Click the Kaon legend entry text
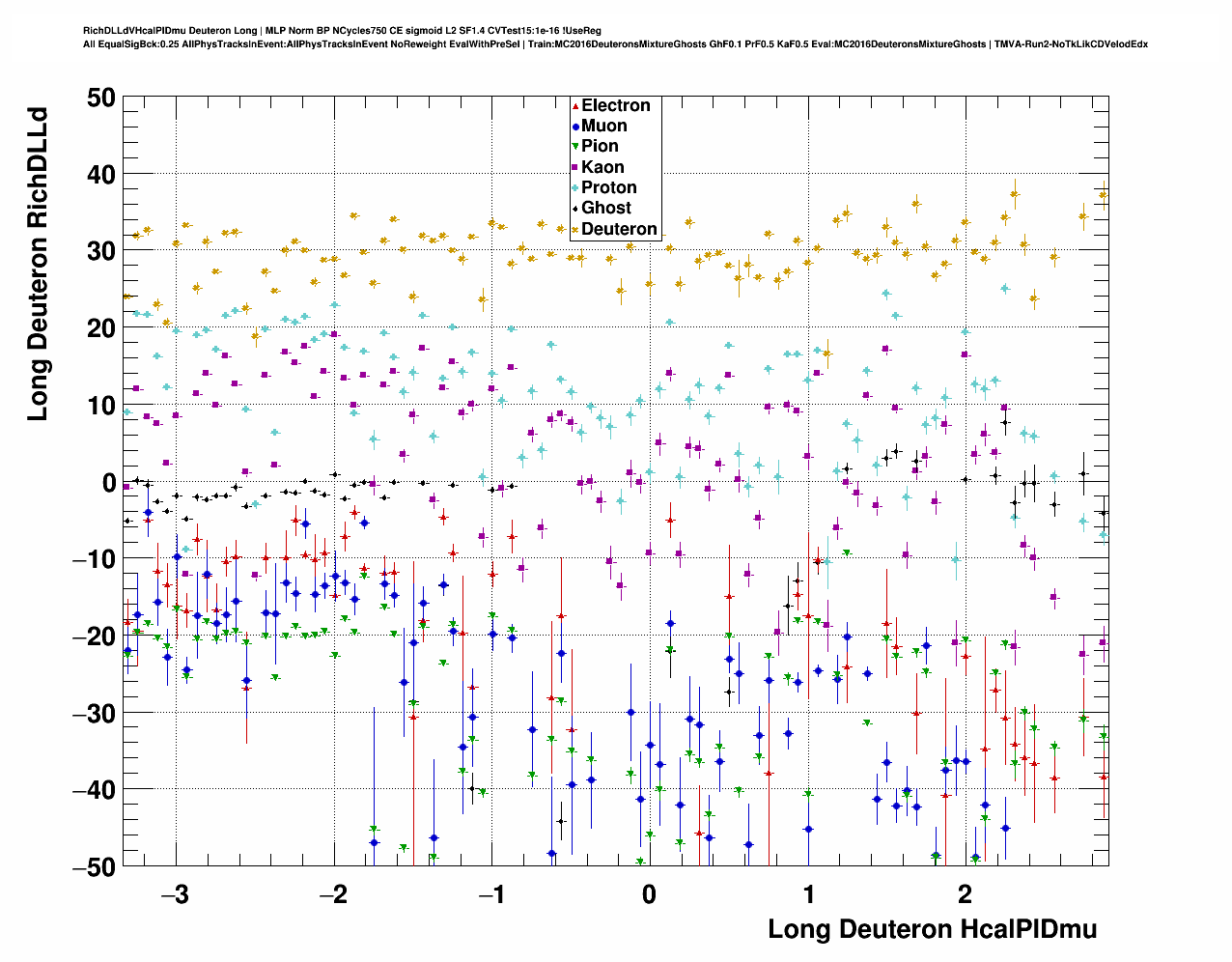Viewport: 1232px width, 962px height. tap(602, 167)
